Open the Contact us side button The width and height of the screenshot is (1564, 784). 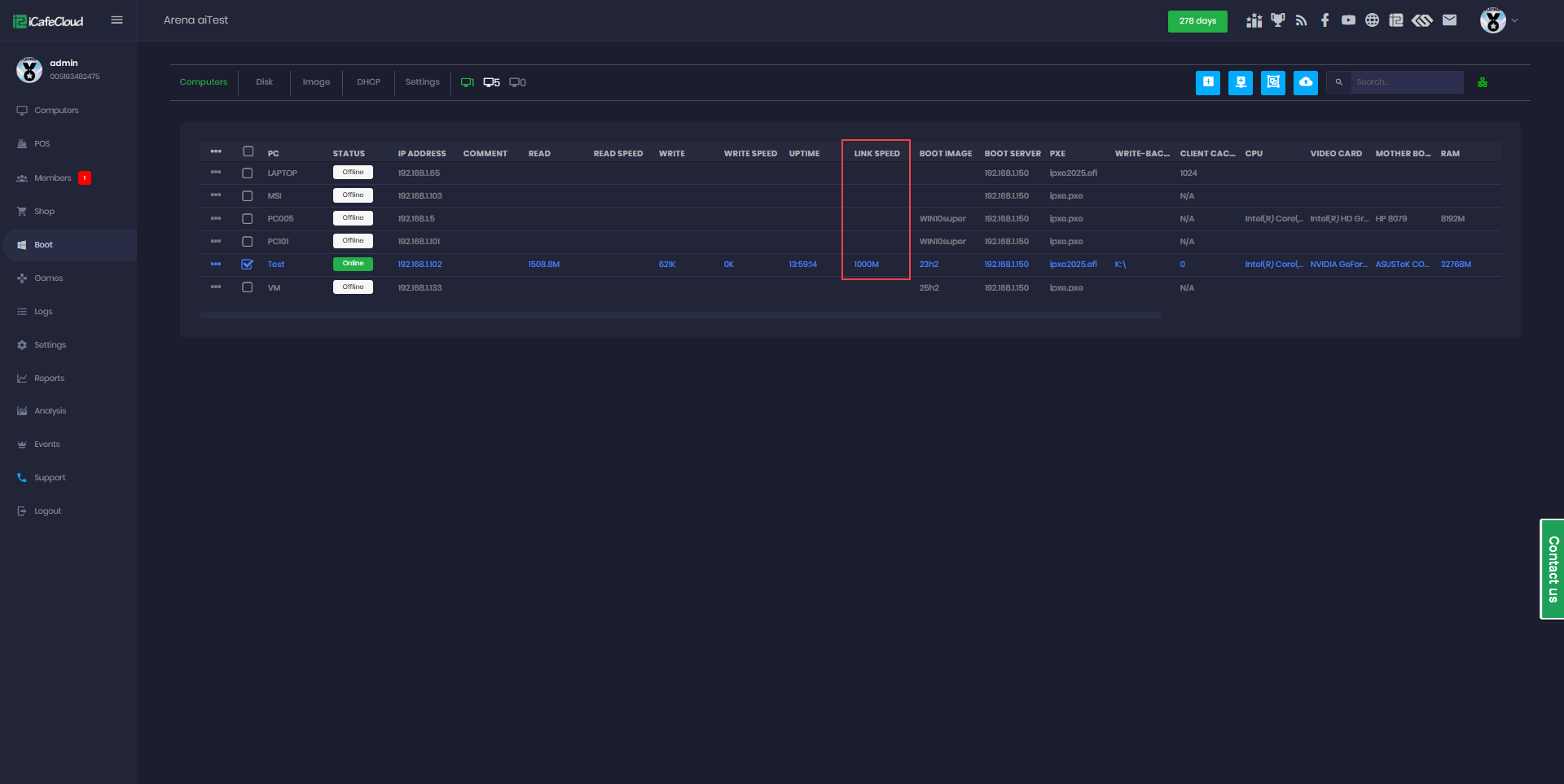[1553, 569]
